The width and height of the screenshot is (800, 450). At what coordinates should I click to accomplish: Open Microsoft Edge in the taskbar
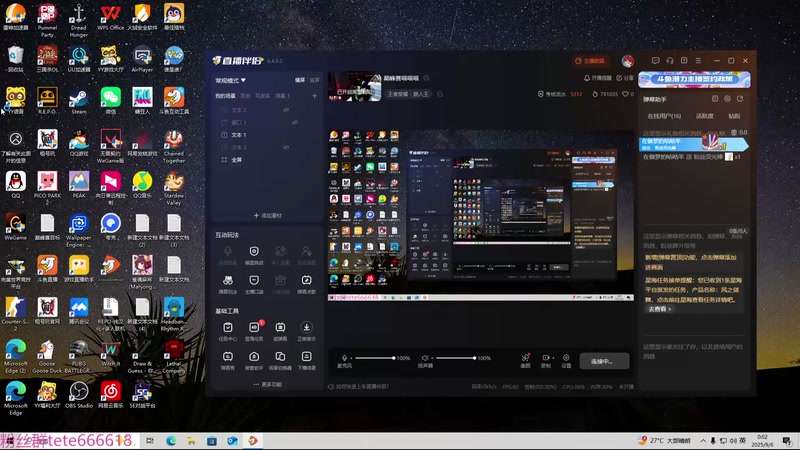[x=171, y=441]
